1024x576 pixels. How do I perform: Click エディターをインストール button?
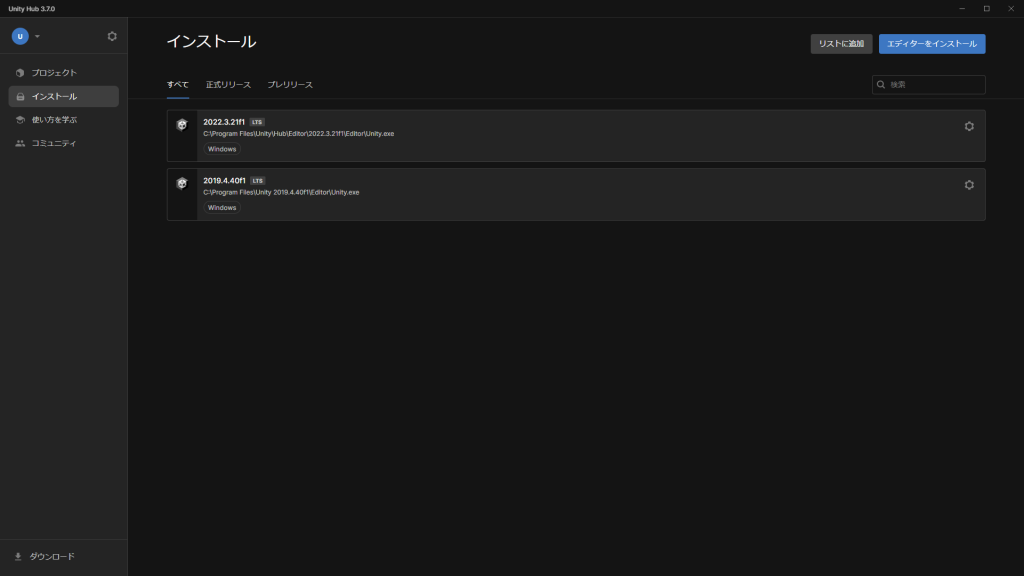[x=932, y=44]
